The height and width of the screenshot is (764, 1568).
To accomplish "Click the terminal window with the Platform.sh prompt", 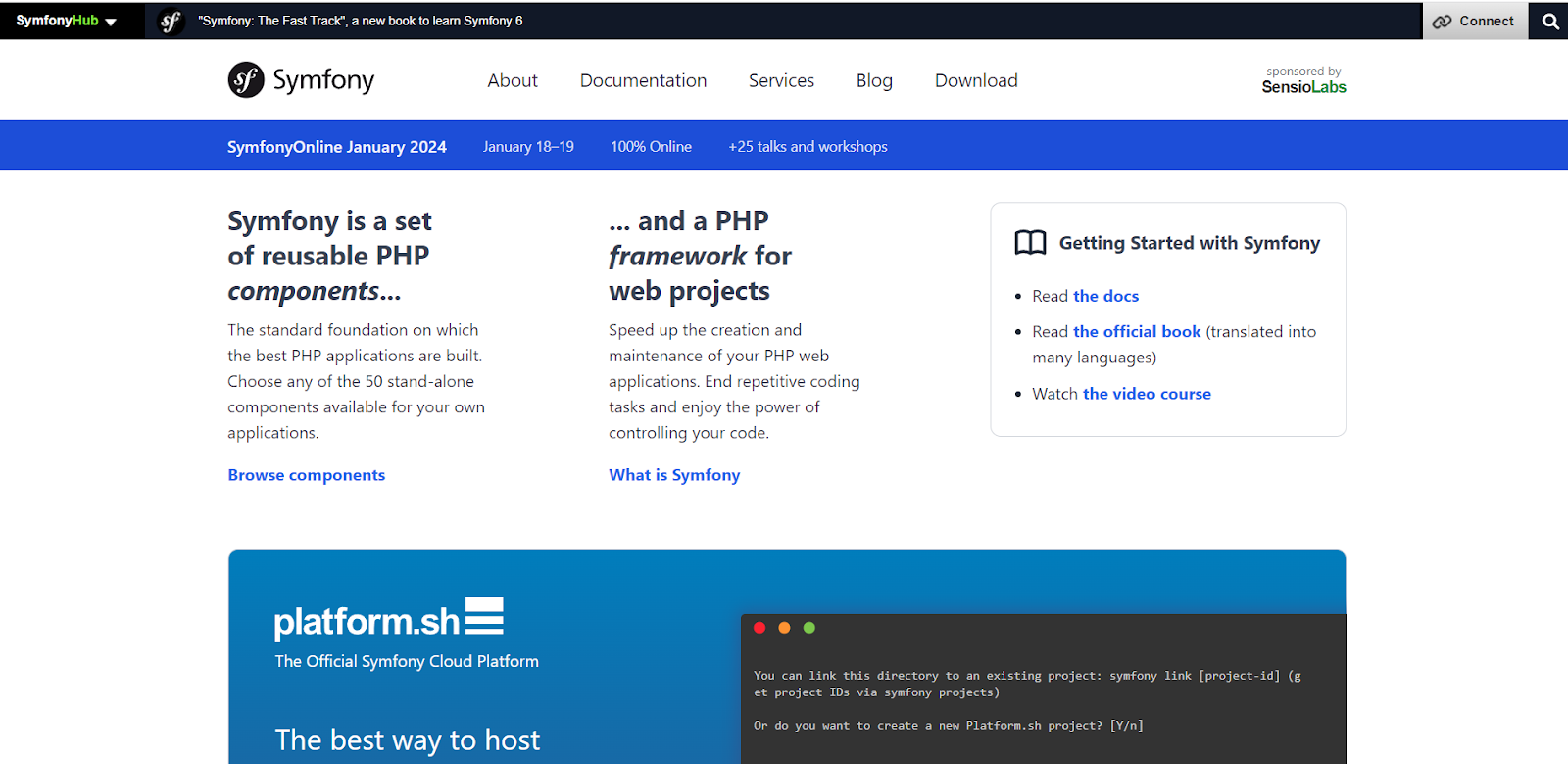I will [x=1043, y=689].
